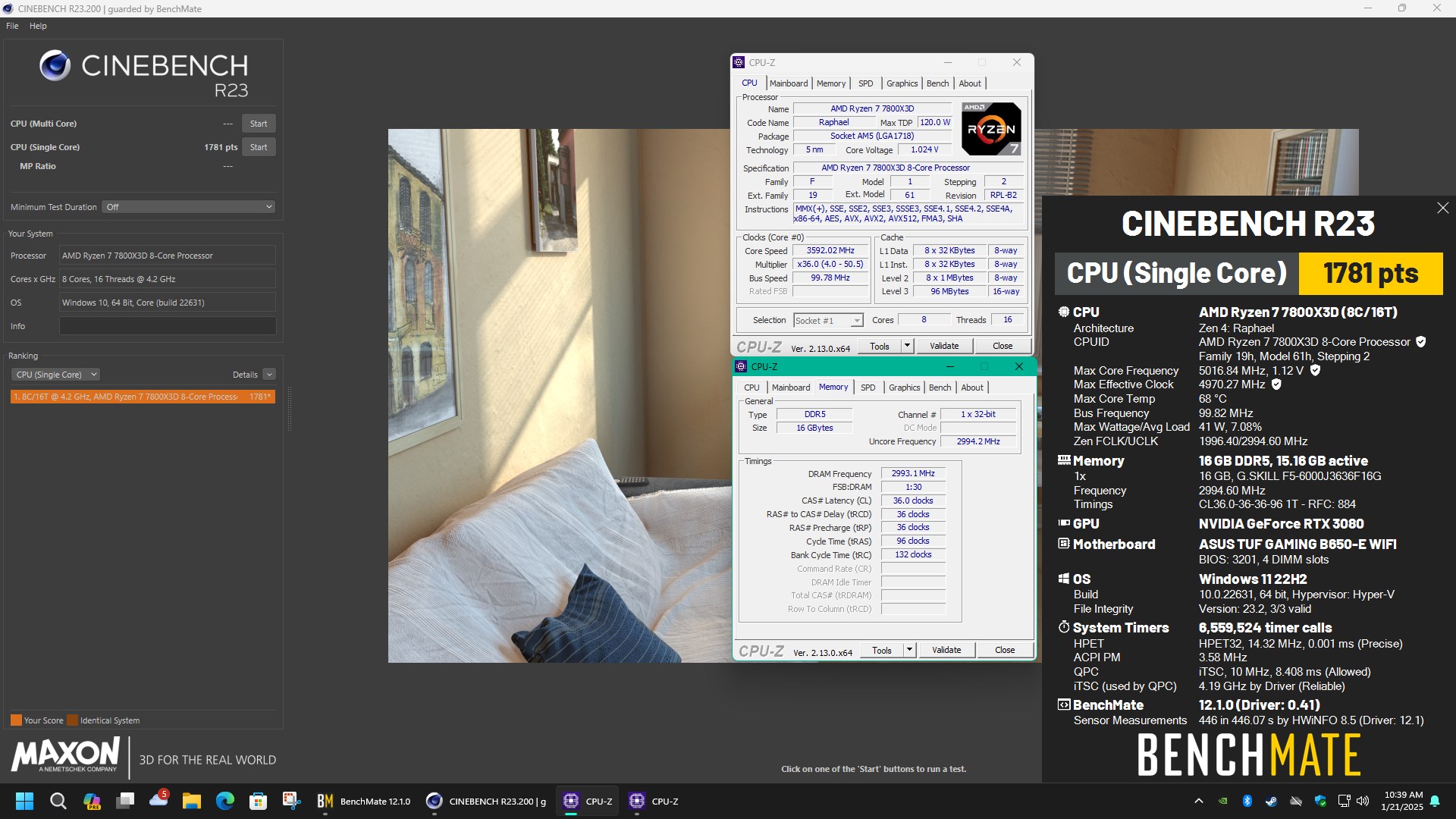The image size is (1456, 819).
Task: Click Tools button in top CPU-Z
Action: [880, 346]
